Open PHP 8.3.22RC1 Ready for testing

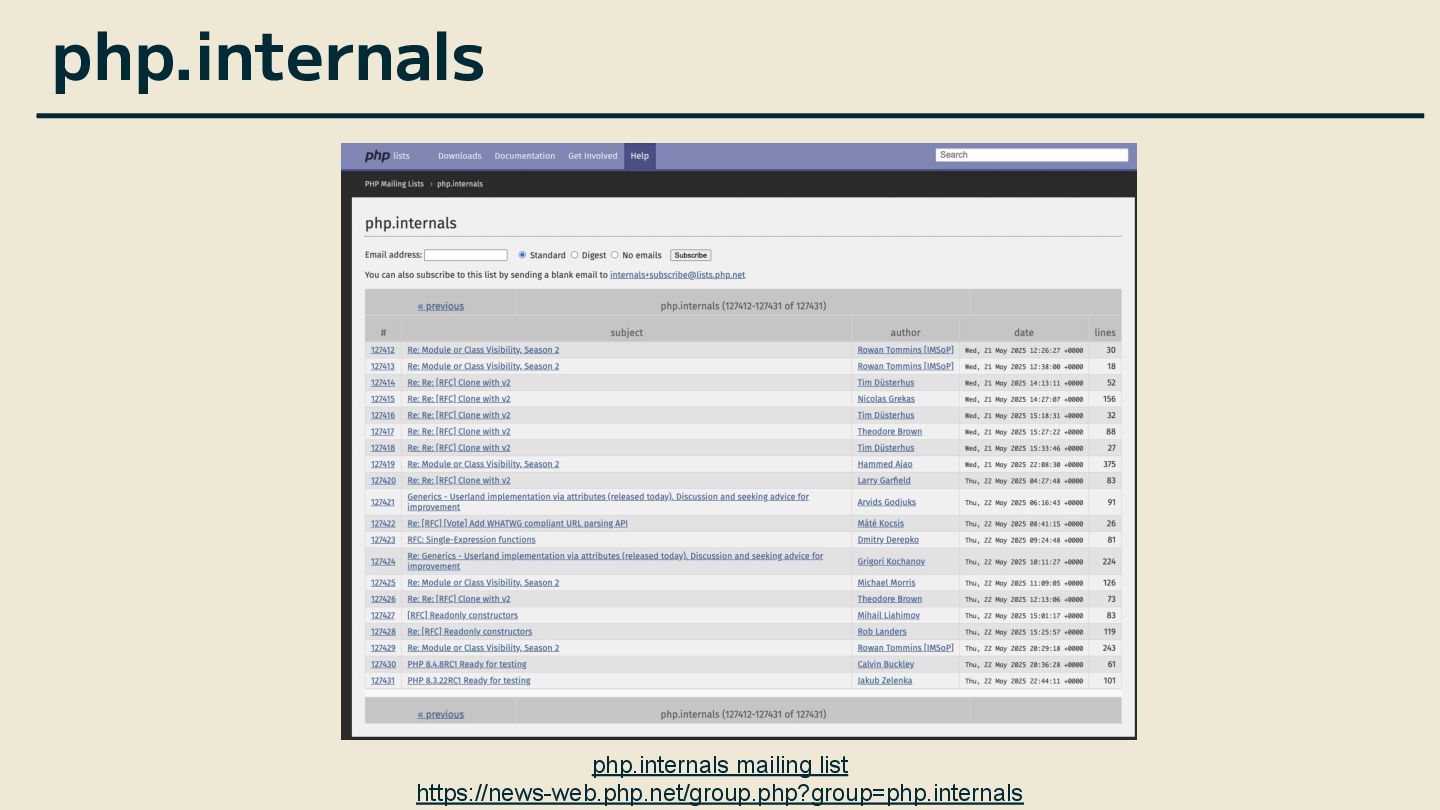tap(468, 680)
